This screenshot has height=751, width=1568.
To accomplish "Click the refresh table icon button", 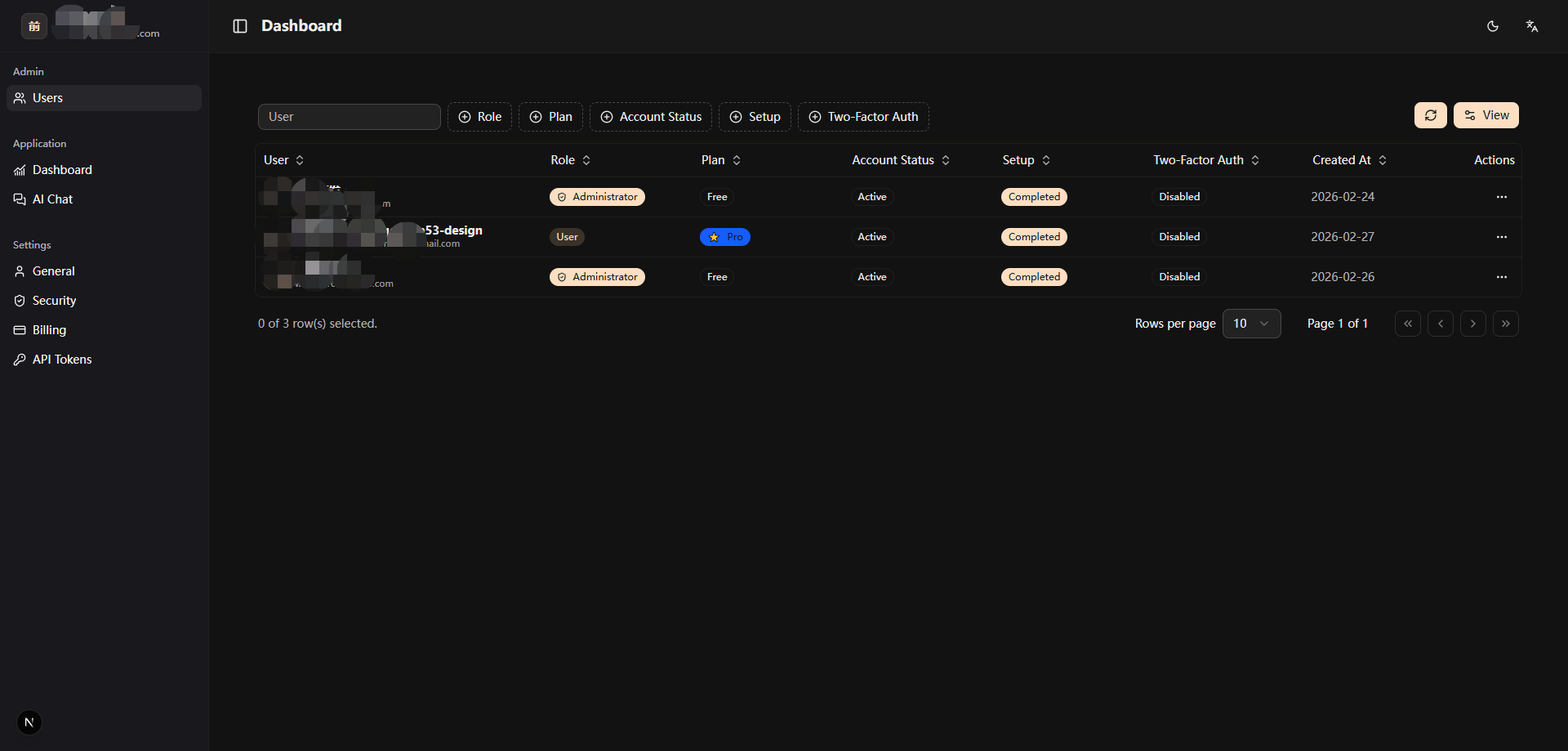I will pyautogui.click(x=1430, y=115).
